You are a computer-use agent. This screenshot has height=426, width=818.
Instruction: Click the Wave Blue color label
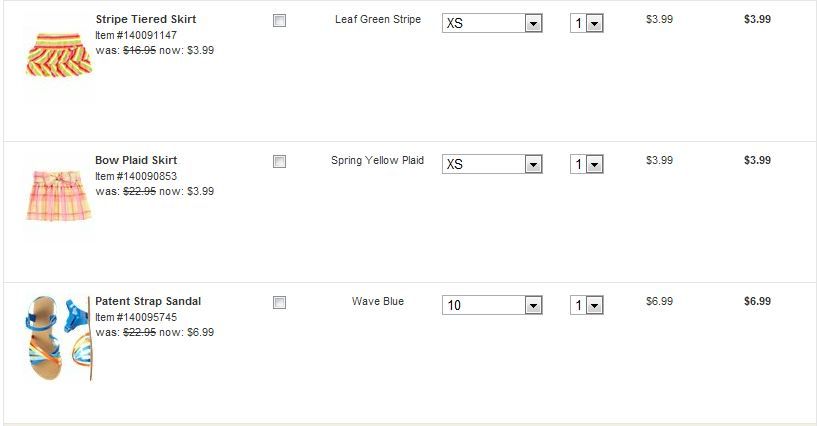click(378, 301)
